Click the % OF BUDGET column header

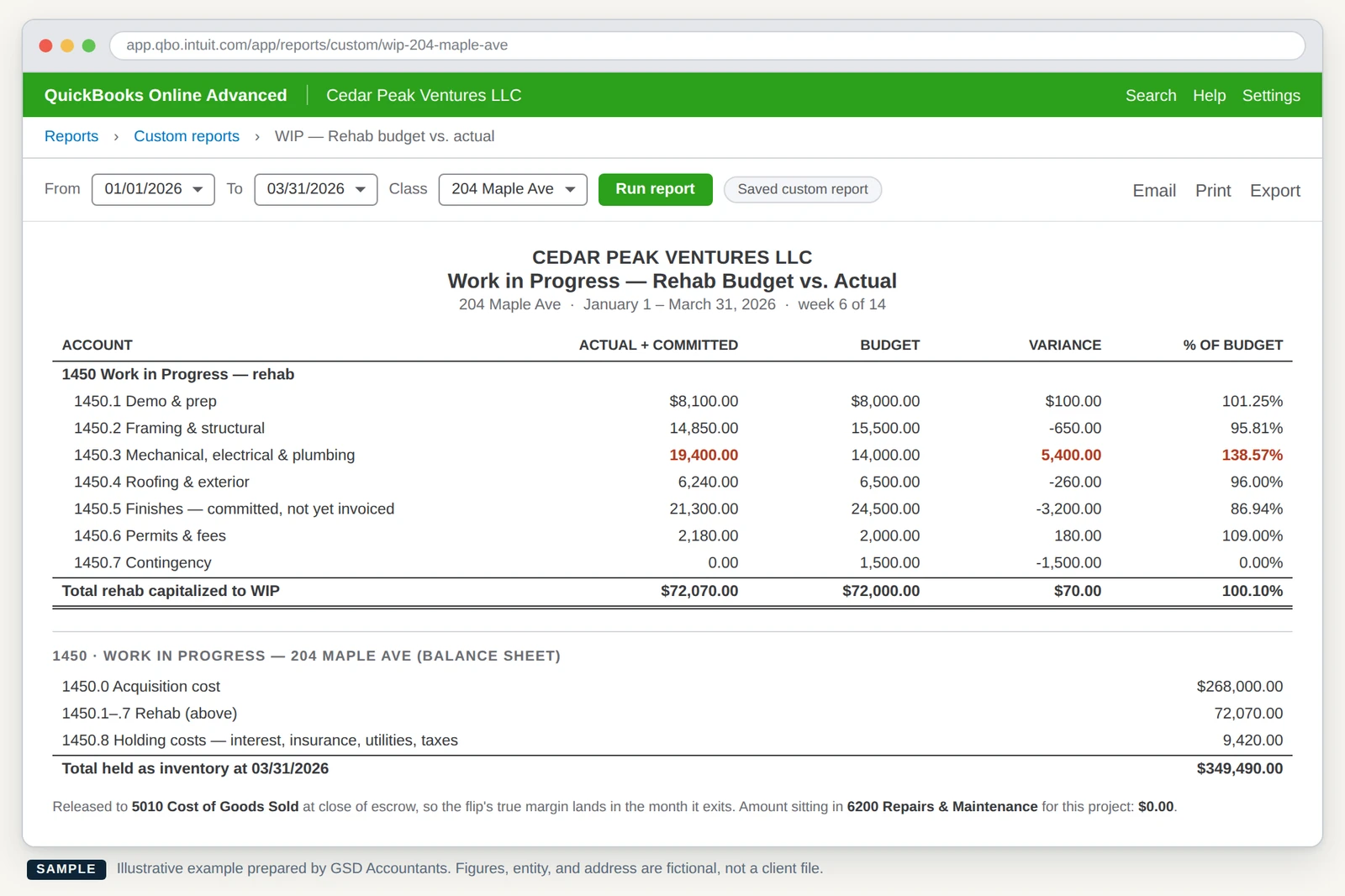[1233, 345]
